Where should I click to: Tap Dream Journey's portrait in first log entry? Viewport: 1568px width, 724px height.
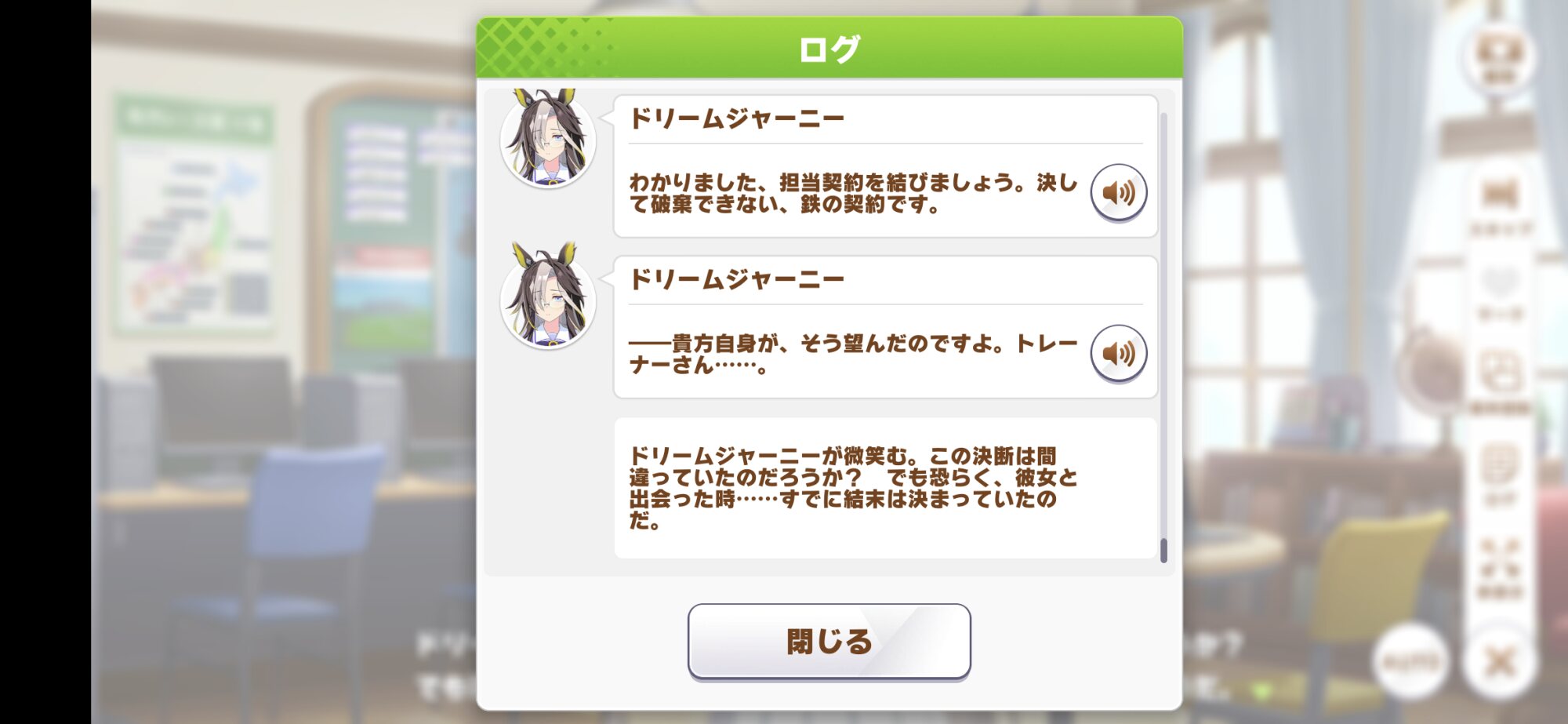[548, 138]
